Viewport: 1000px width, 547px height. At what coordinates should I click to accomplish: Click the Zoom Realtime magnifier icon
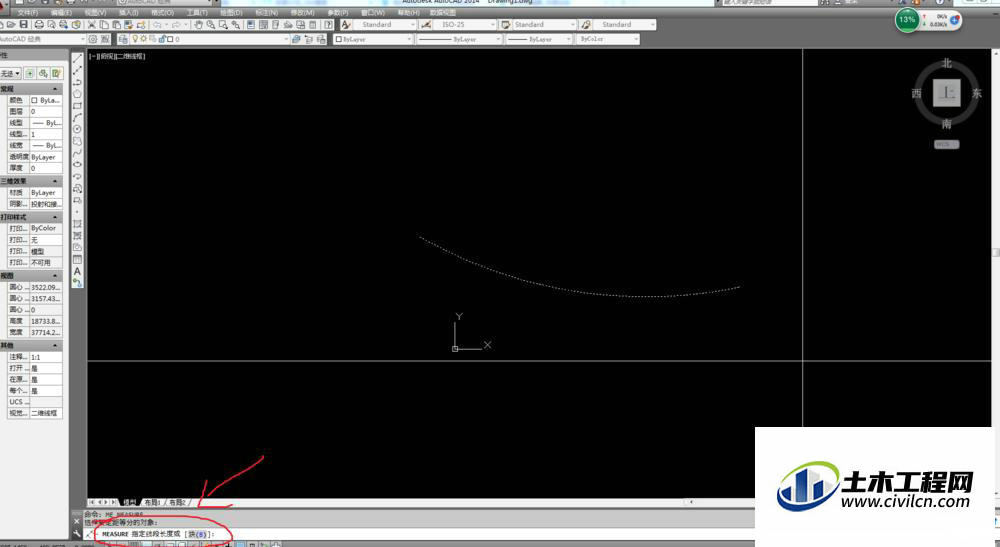point(210,25)
